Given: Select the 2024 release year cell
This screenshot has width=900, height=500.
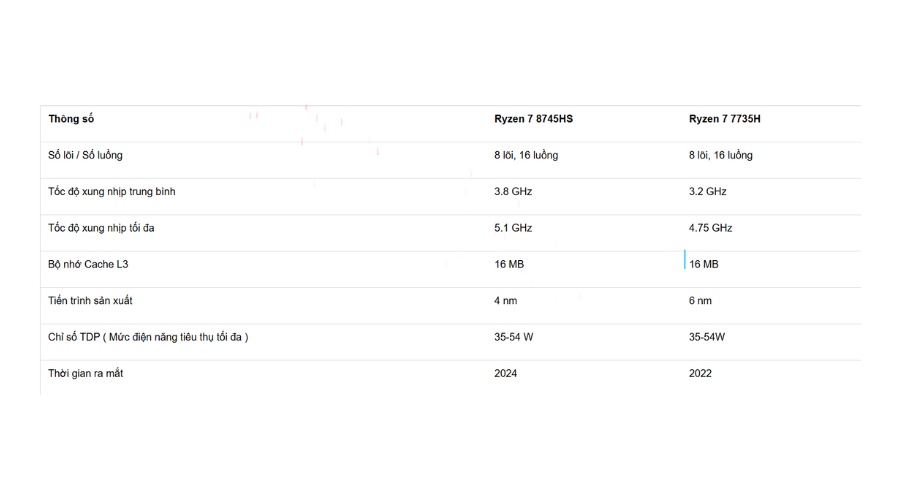Looking at the screenshot, I should [506, 373].
